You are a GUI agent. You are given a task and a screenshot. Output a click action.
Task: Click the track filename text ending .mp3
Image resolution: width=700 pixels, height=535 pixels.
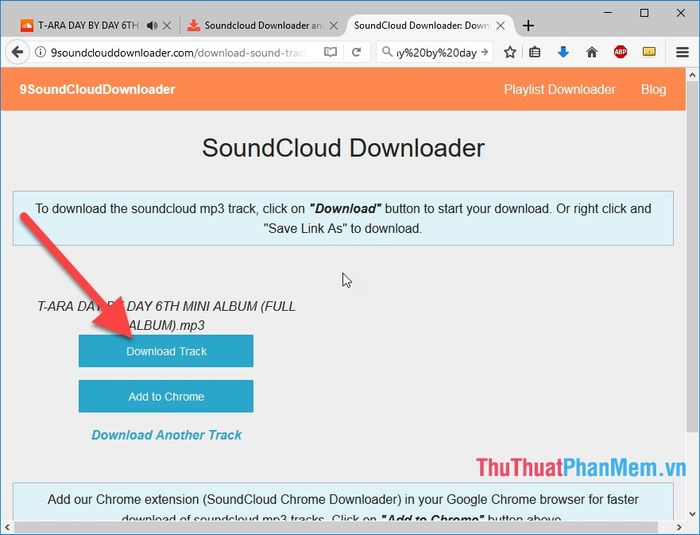[x=166, y=315]
